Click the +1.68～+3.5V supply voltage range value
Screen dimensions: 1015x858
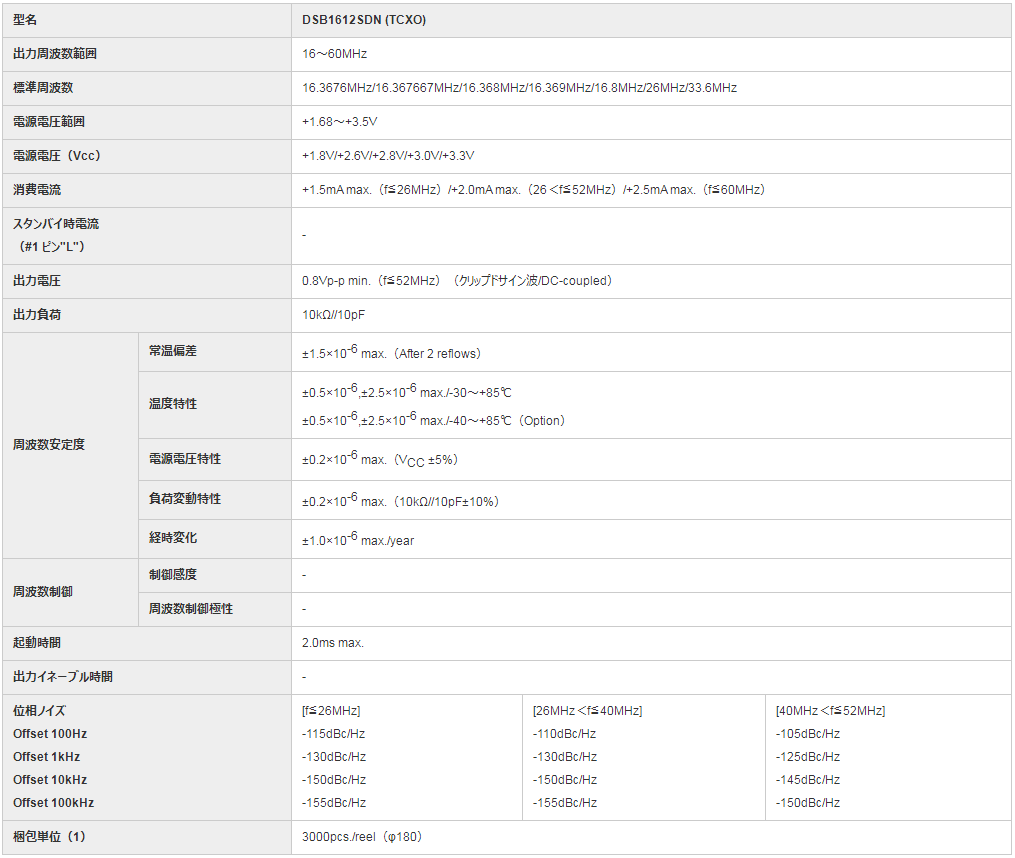pos(339,122)
